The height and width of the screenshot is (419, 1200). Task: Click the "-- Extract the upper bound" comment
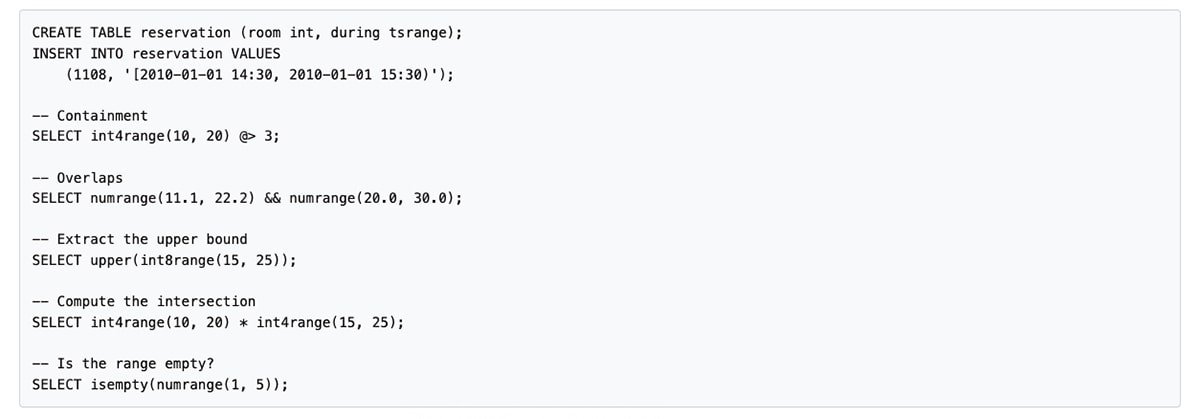click(140, 240)
